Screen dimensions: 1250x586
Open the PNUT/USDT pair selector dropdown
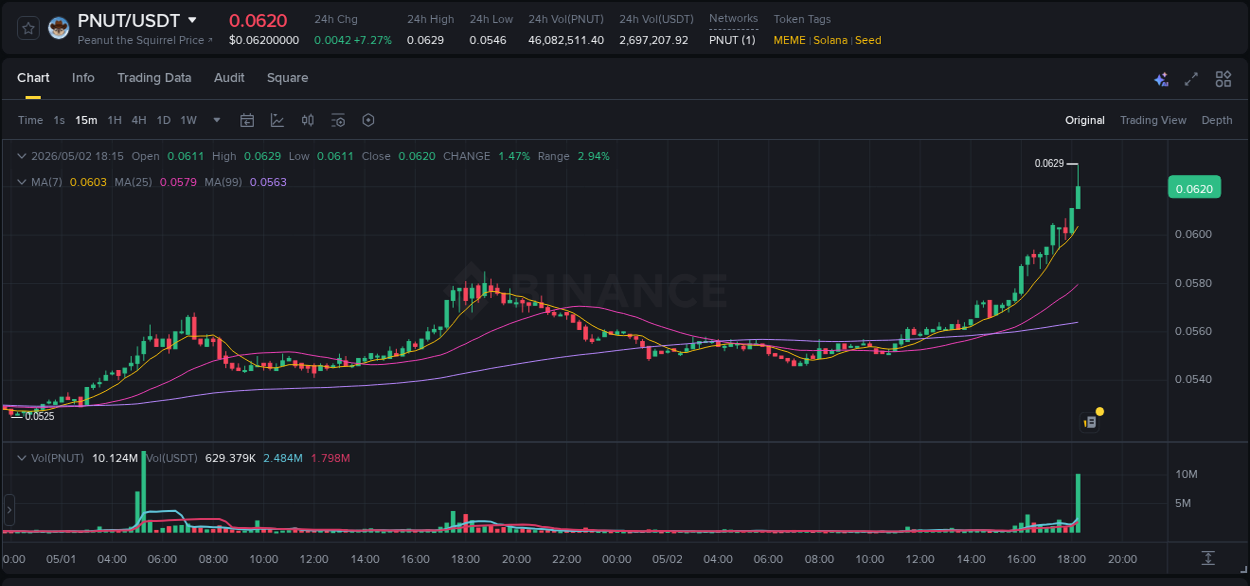point(192,20)
